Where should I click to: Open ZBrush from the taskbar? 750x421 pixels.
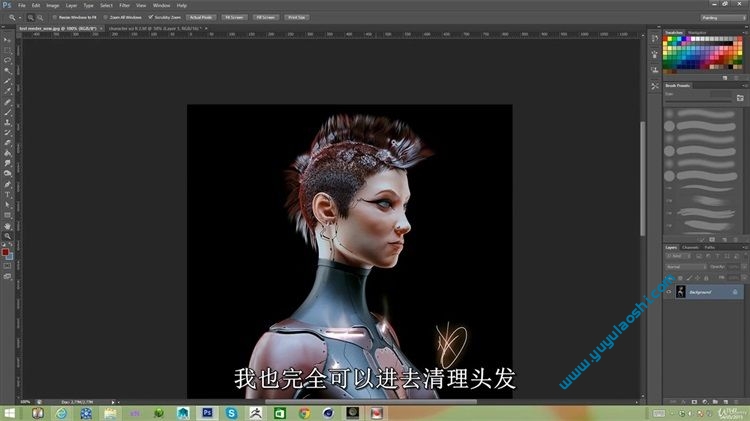click(x=256, y=413)
